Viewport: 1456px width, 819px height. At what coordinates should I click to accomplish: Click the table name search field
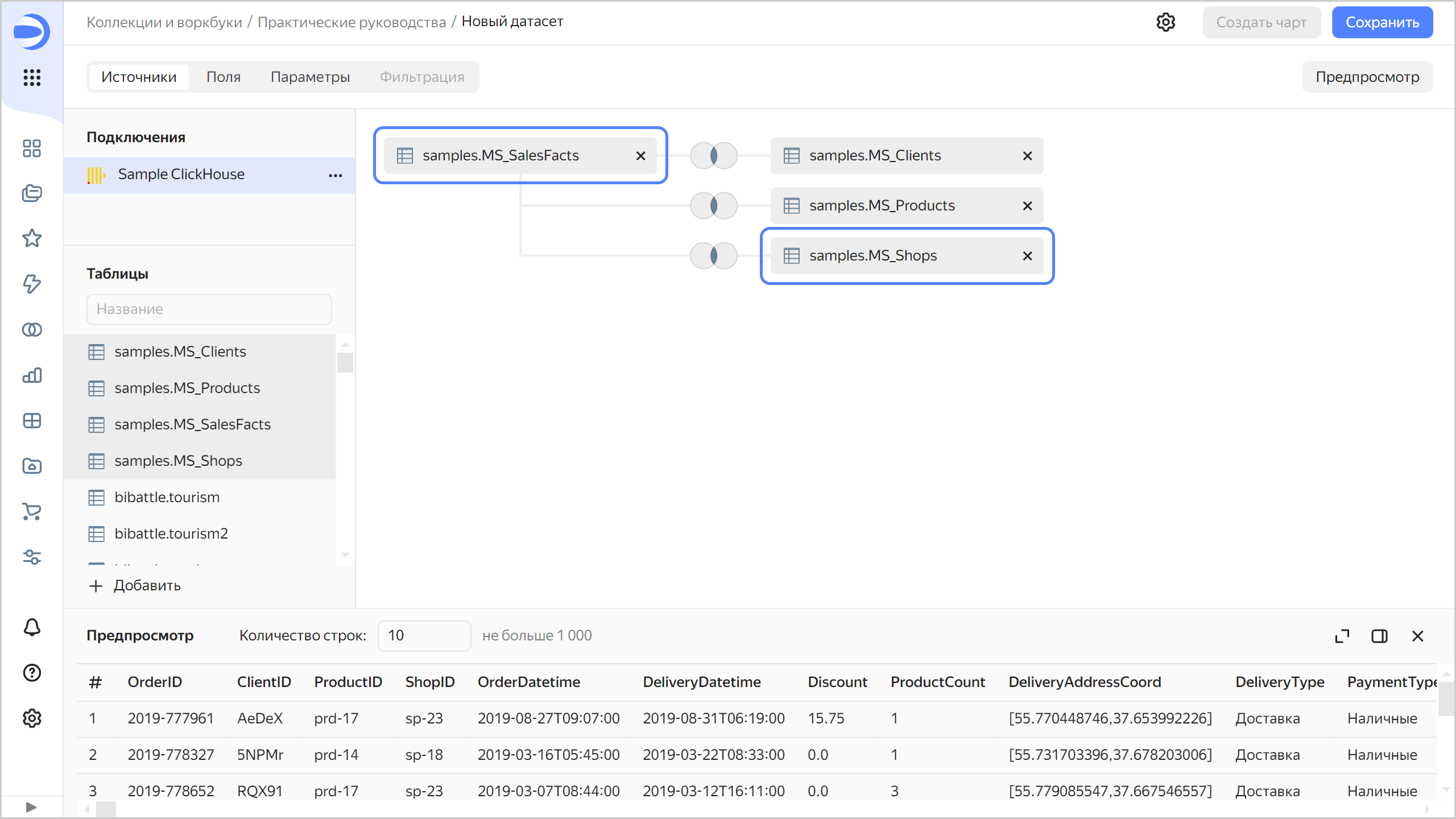209,309
